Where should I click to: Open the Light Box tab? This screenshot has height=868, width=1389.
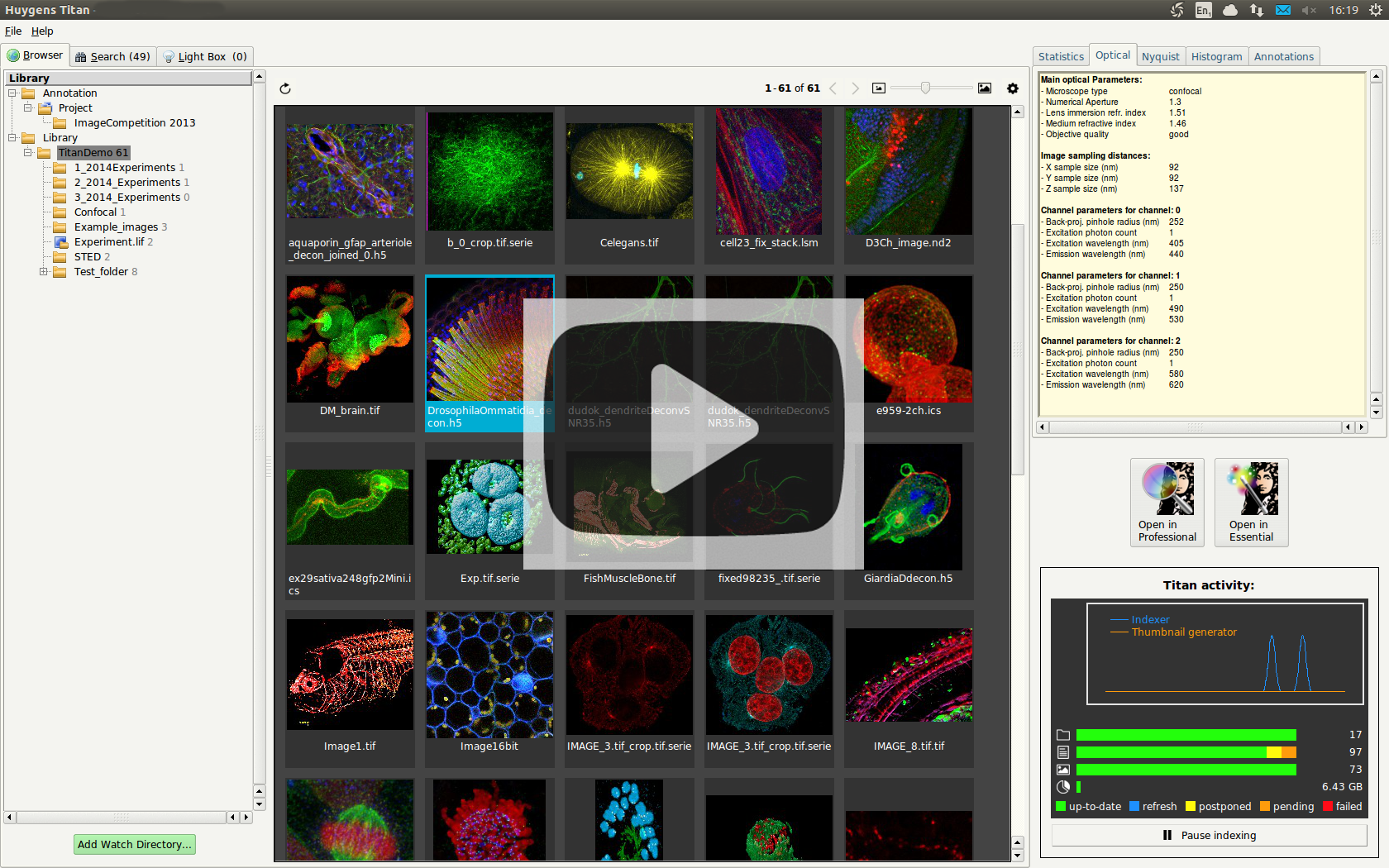(x=205, y=56)
